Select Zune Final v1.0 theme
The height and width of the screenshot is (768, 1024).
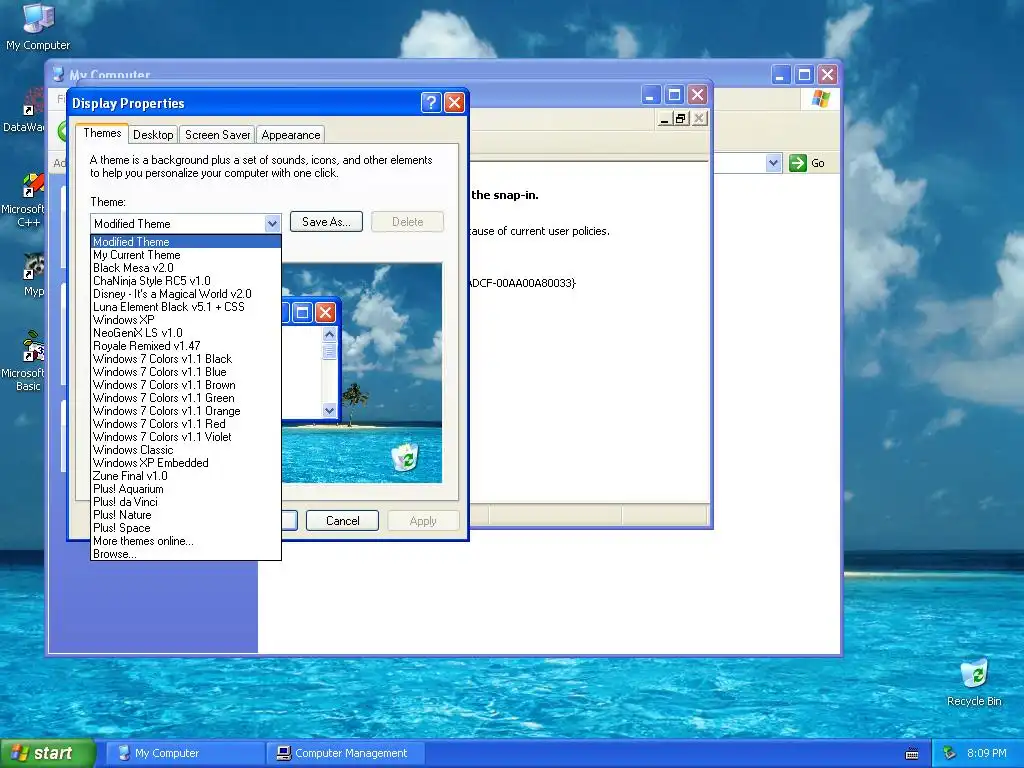pos(185,476)
